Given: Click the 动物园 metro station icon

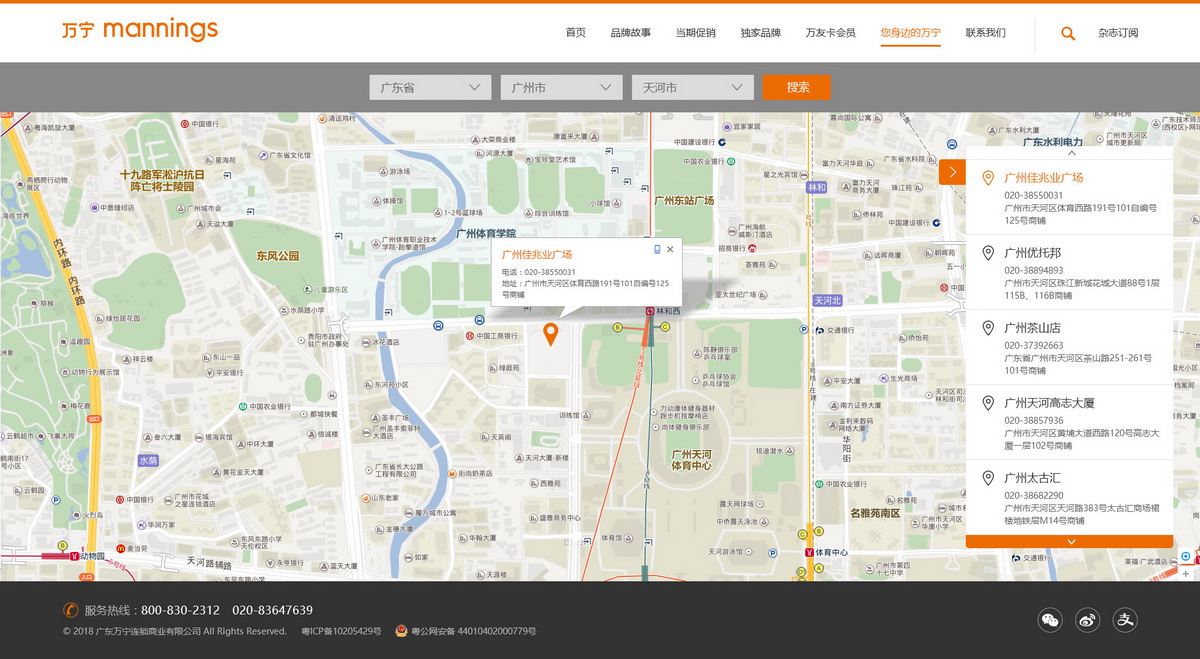Looking at the screenshot, I should coord(74,555).
